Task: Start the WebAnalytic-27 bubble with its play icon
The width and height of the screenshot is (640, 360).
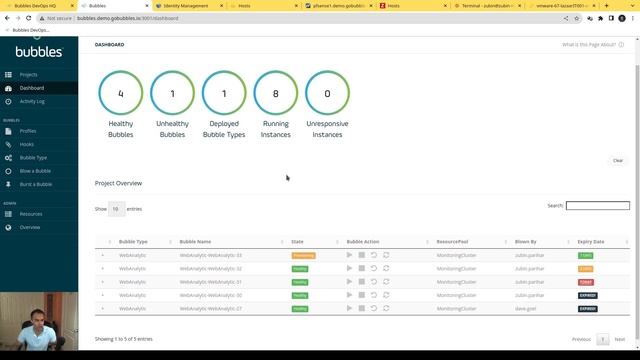Action: (x=349, y=309)
